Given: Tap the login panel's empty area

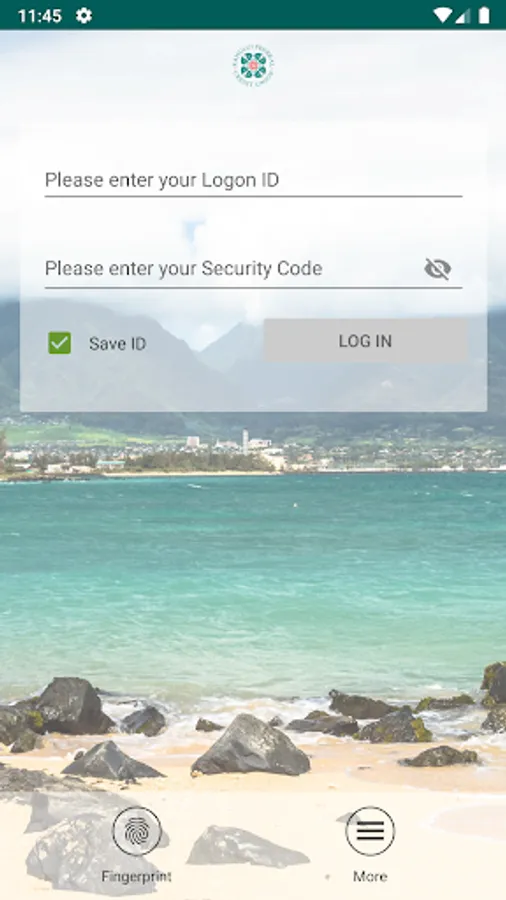Looking at the screenshot, I should (x=253, y=387).
